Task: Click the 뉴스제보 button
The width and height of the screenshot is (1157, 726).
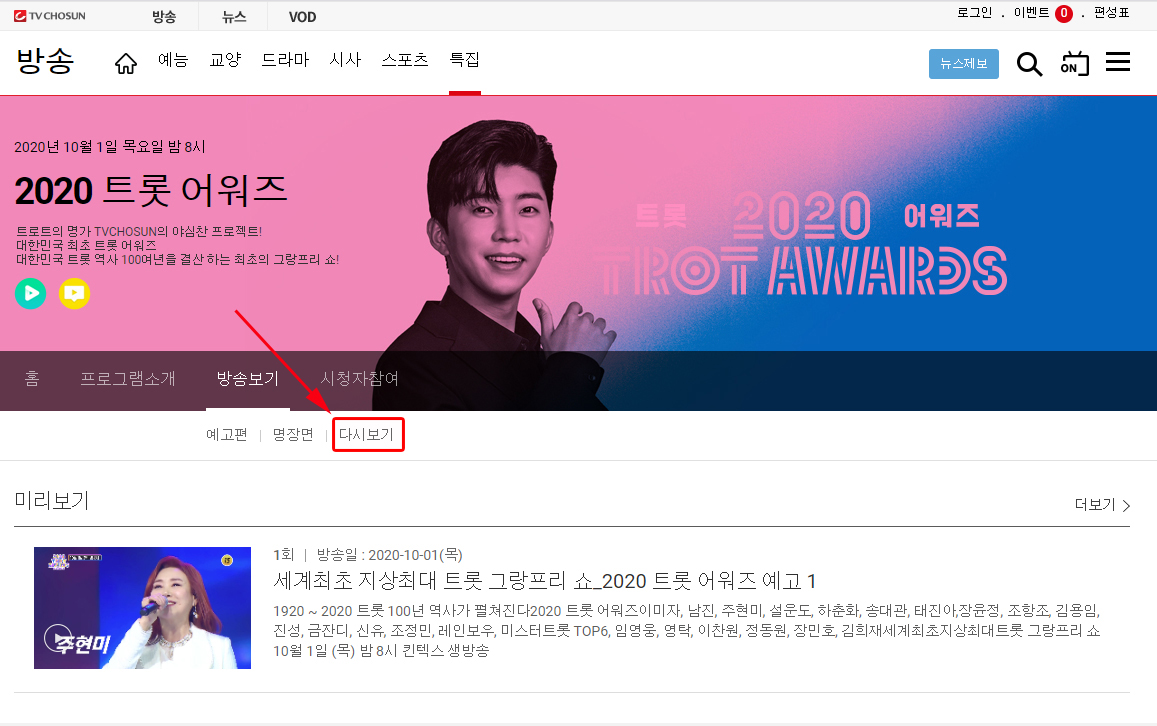Action: coord(964,63)
